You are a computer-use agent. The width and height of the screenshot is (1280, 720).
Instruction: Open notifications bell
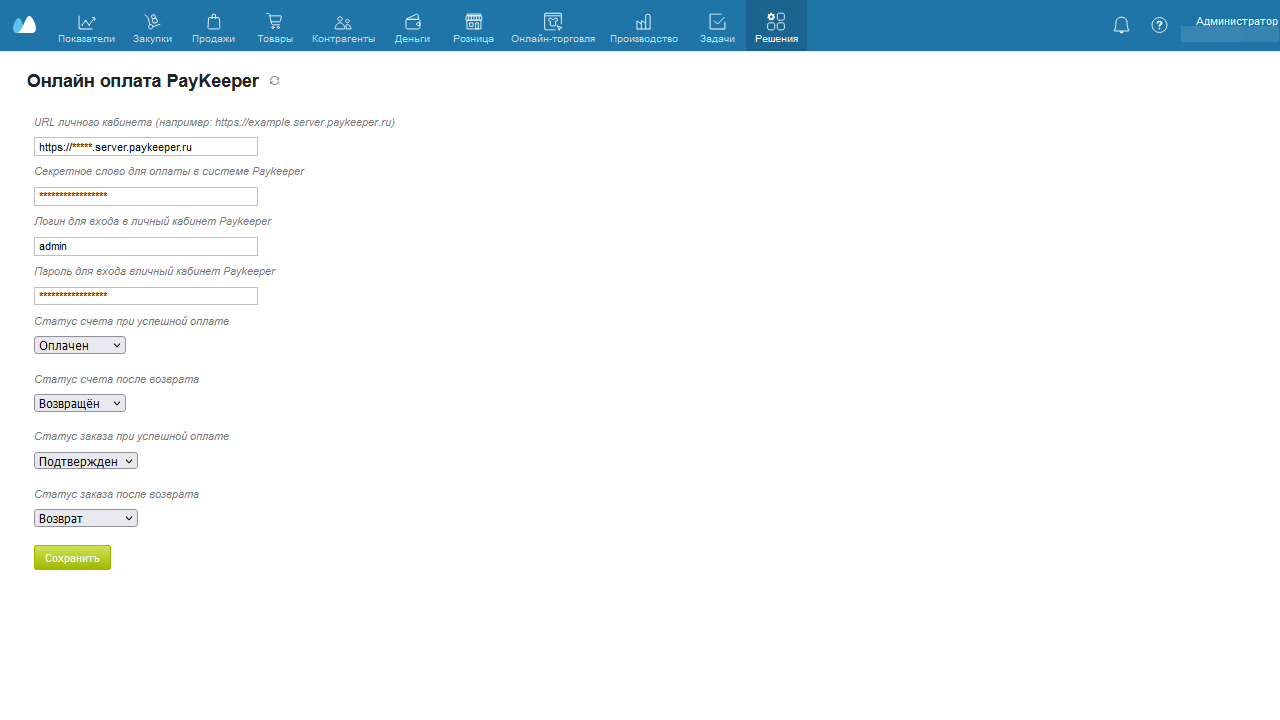(1121, 25)
